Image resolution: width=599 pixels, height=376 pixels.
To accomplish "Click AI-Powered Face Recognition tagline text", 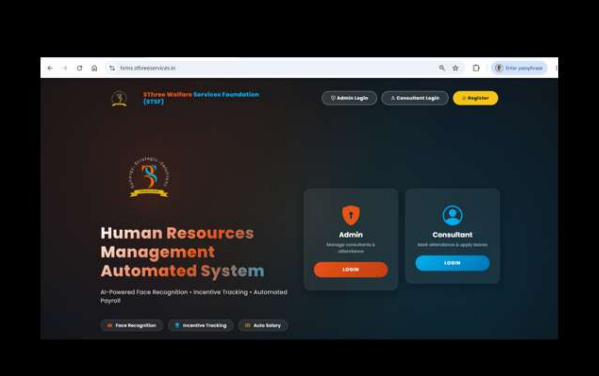I will [x=194, y=296].
